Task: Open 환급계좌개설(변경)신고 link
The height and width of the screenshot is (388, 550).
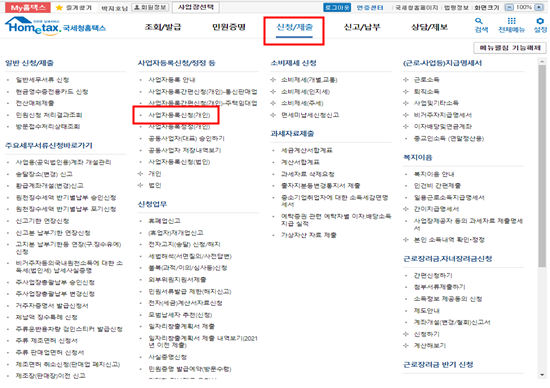Action: click(x=49, y=185)
